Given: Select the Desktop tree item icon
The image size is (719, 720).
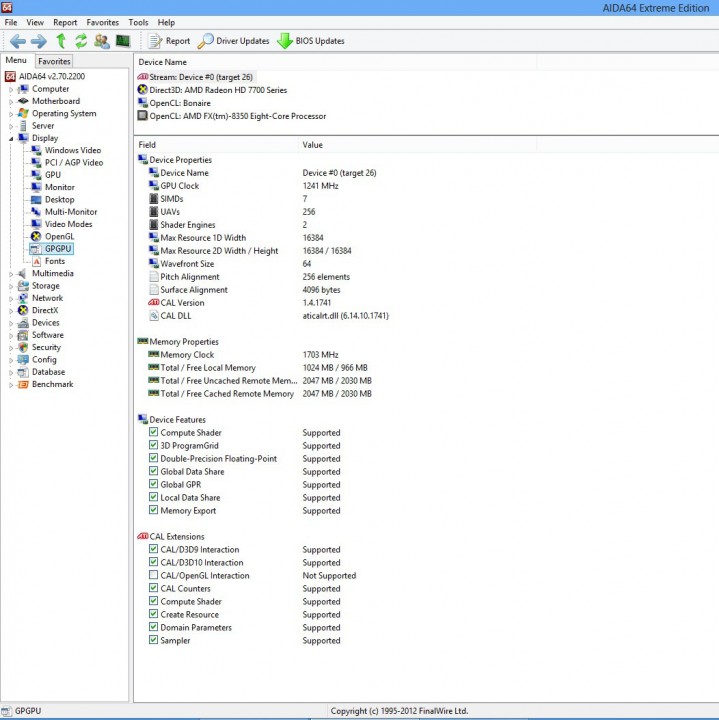Looking at the screenshot, I should point(36,199).
